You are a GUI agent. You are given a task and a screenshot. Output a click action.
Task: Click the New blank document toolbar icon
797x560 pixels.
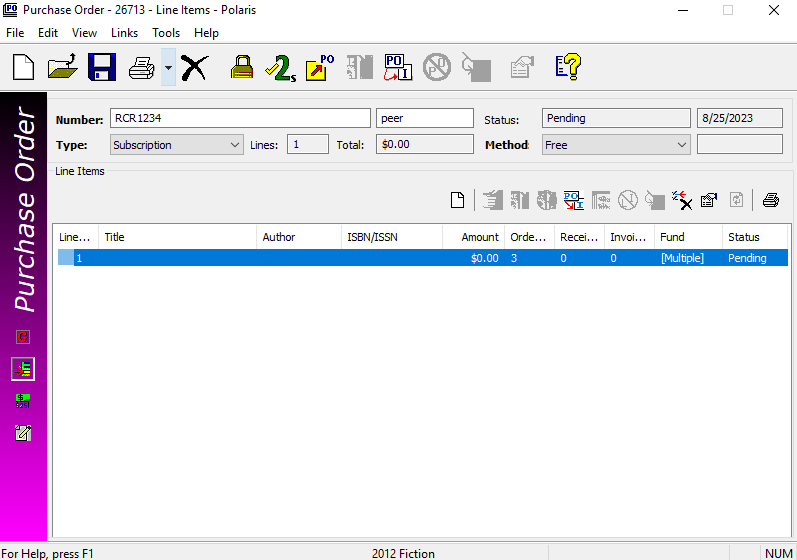click(23, 67)
